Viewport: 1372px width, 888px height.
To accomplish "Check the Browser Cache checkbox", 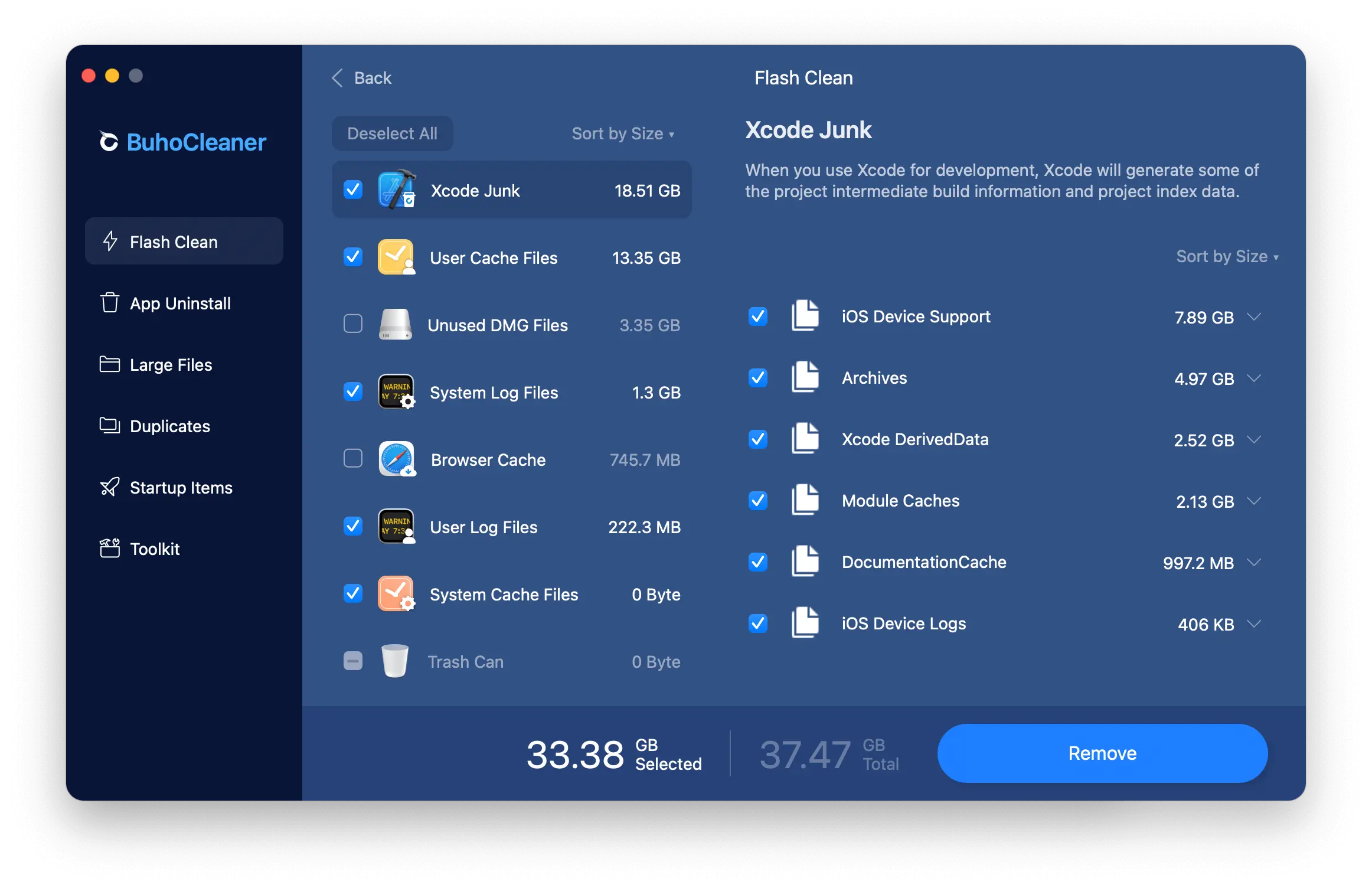I will tap(353, 459).
